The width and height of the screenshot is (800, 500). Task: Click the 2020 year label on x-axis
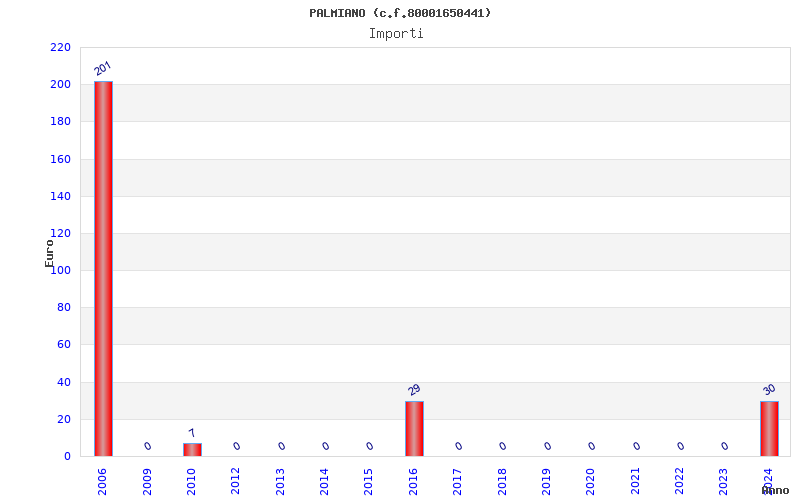pyautogui.click(x=591, y=482)
